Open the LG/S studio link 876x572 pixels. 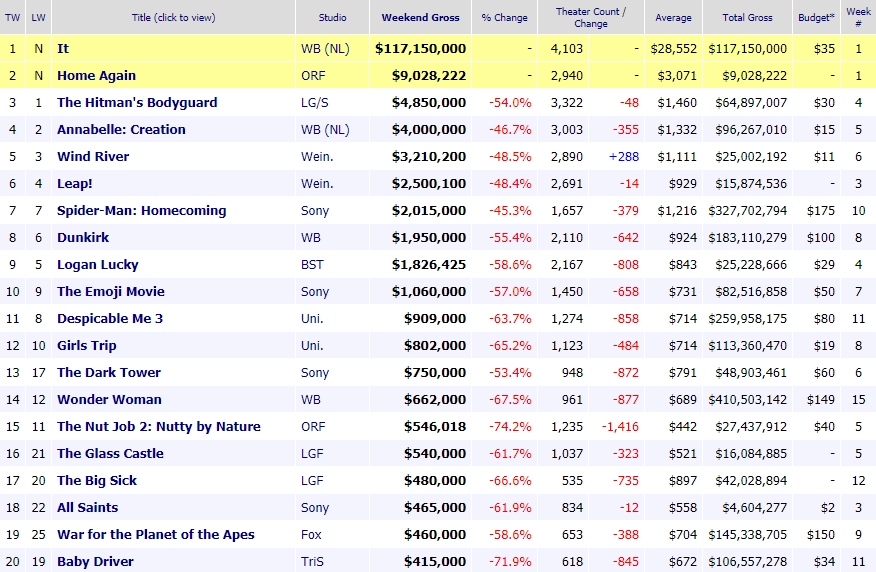click(x=315, y=103)
